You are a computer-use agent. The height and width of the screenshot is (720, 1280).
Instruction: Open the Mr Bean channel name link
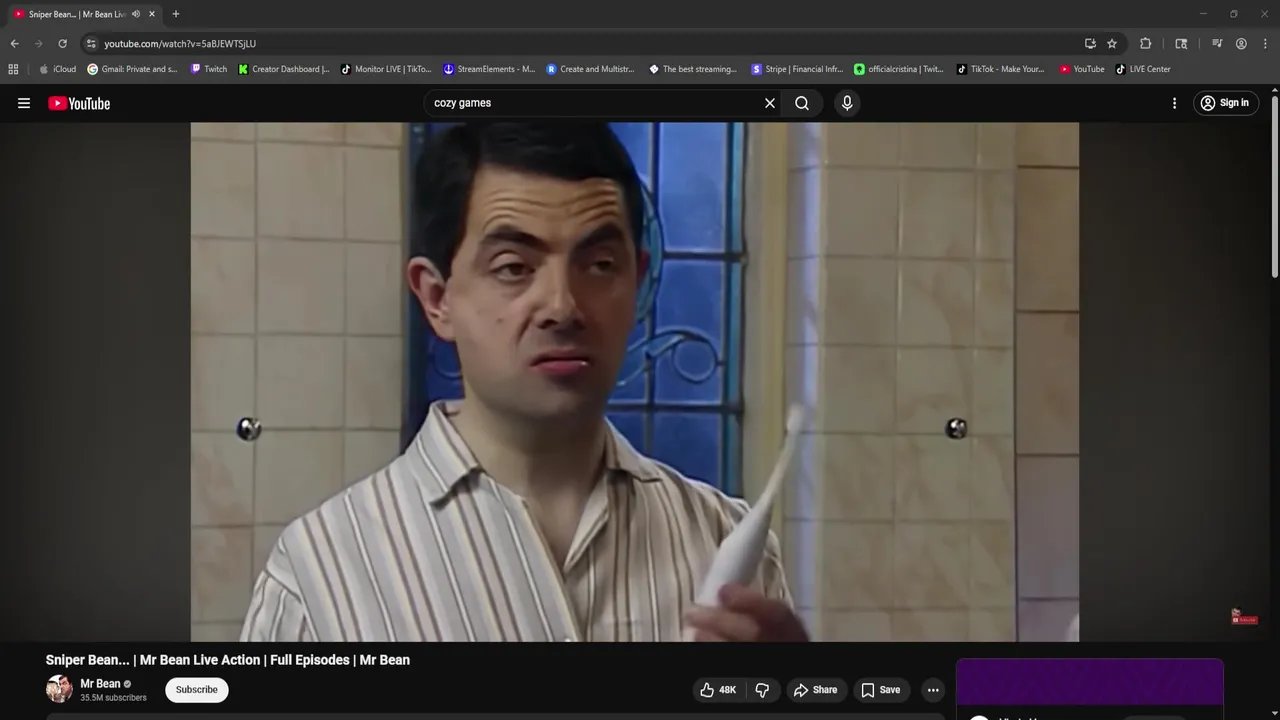(x=100, y=684)
